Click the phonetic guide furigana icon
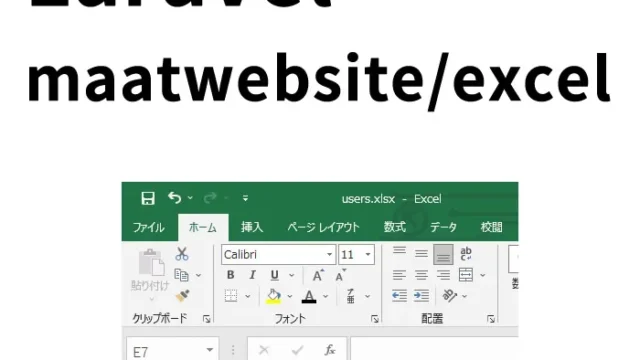The width and height of the screenshot is (640, 360). (351, 296)
